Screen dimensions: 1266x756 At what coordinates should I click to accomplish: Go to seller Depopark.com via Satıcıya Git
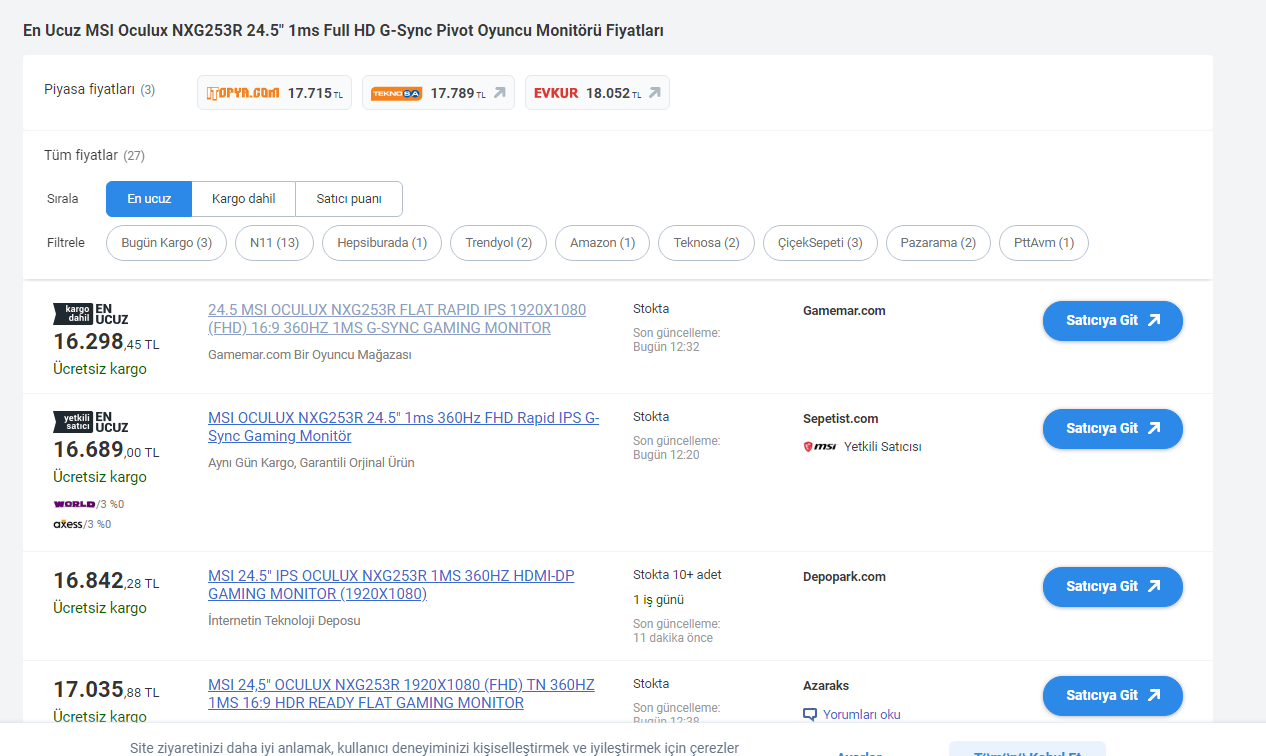click(x=1113, y=587)
